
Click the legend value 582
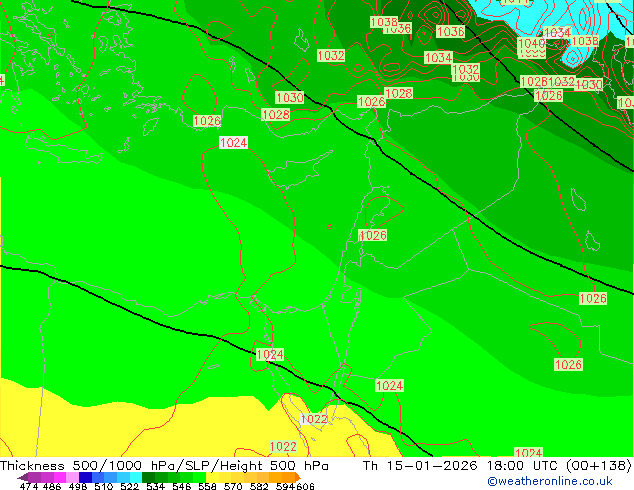click(259, 486)
